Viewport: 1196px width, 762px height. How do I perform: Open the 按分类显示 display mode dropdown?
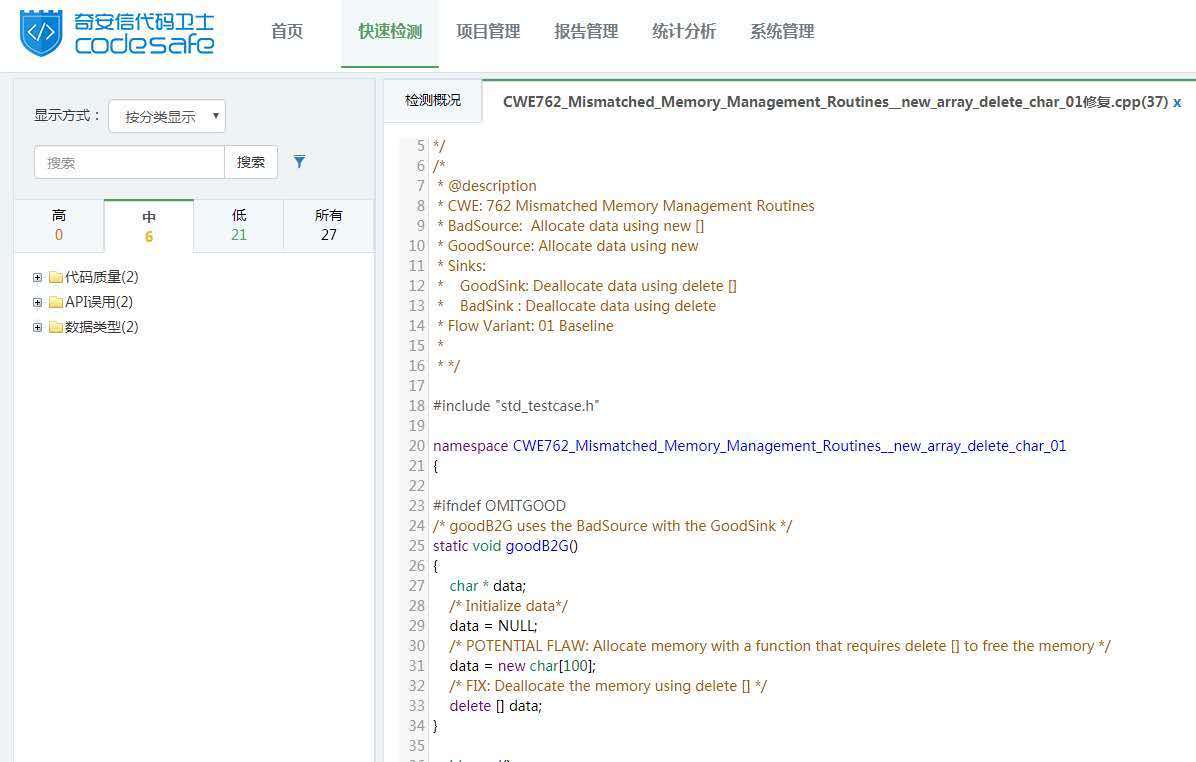coord(167,116)
